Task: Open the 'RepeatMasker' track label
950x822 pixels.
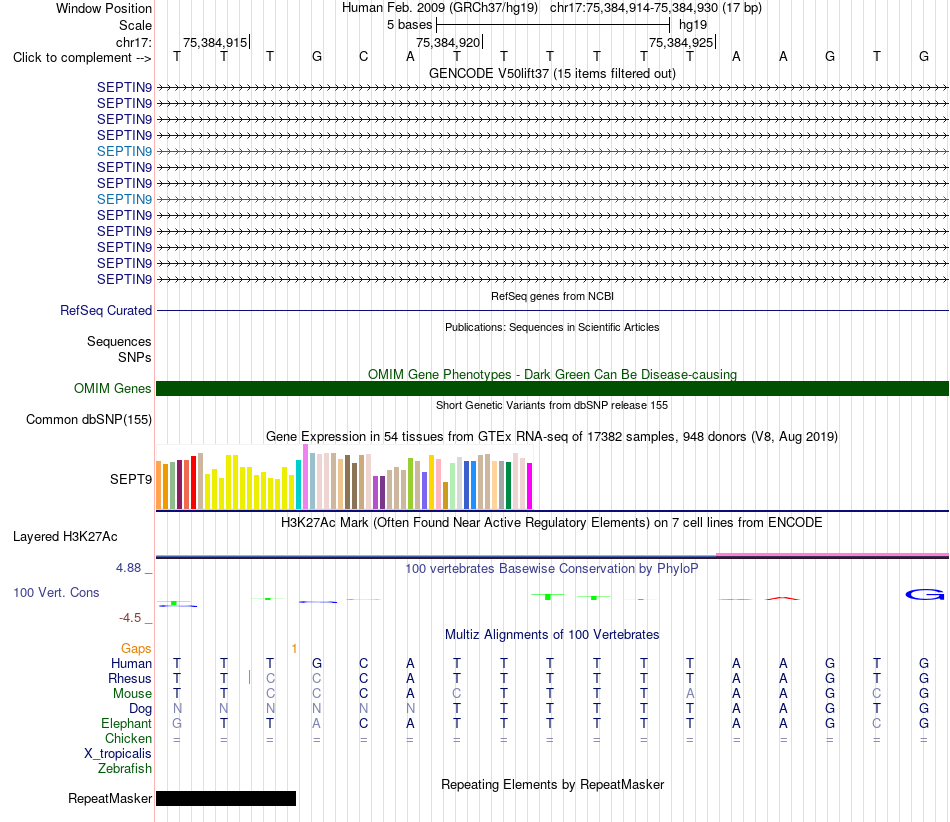Action: point(110,799)
